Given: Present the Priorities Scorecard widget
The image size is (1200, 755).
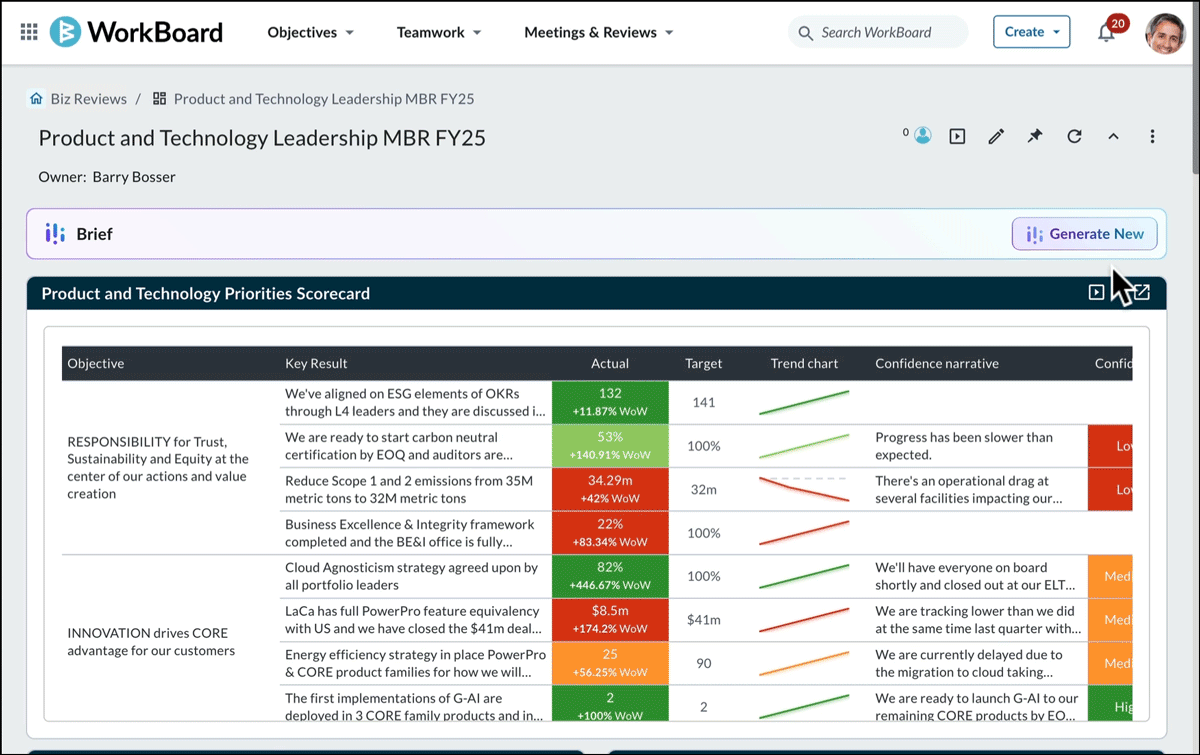Looking at the screenshot, I should (x=1097, y=292).
